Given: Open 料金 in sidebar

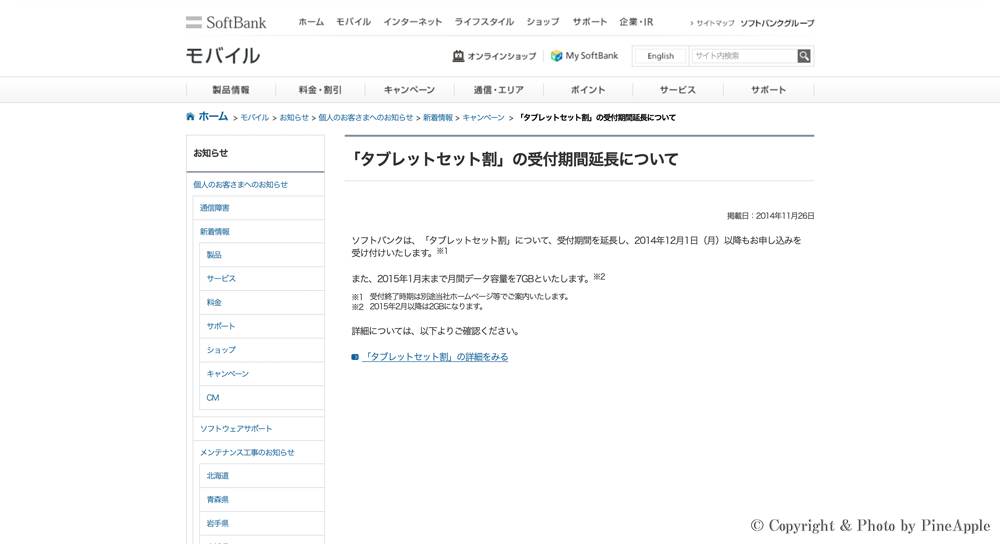Looking at the screenshot, I should 214,302.
